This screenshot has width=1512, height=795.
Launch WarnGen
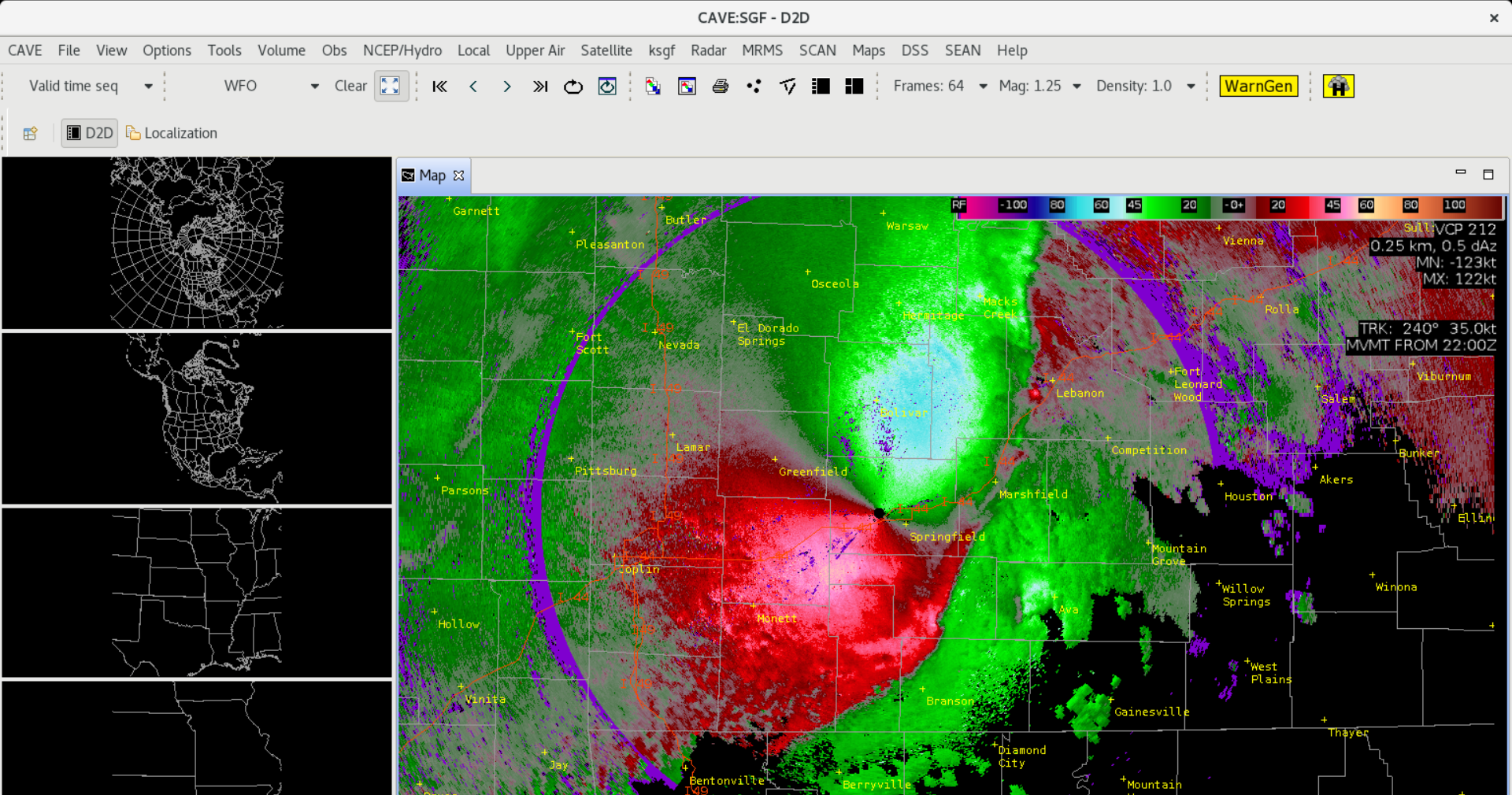pyautogui.click(x=1258, y=86)
